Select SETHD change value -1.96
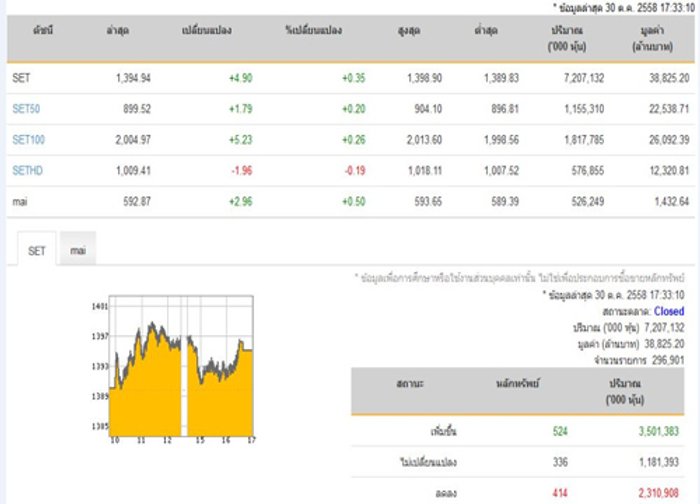This screenshot has width=700, height=504. [x=242, y=171]
